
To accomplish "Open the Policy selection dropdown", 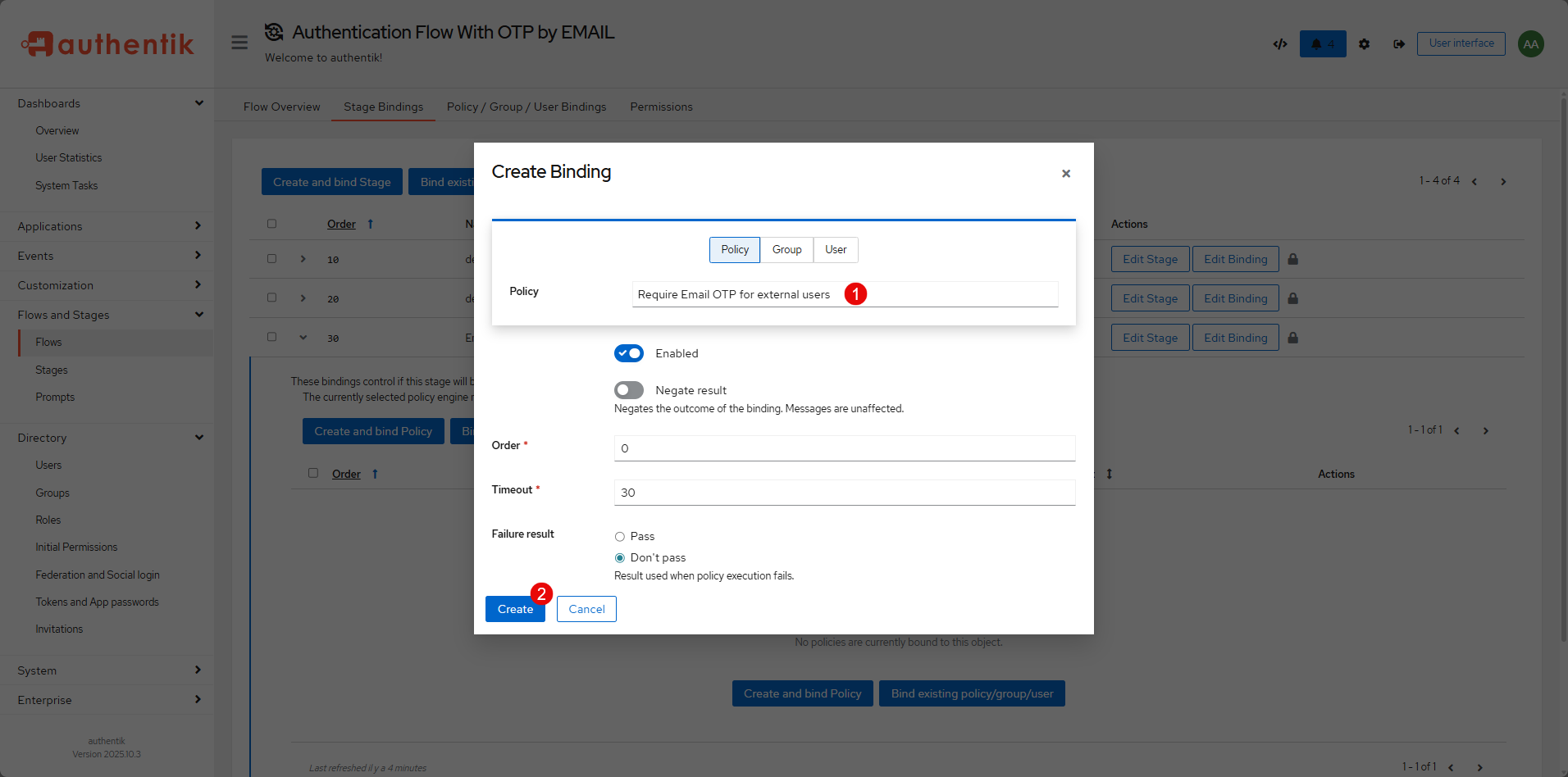I will pos(845,294).
